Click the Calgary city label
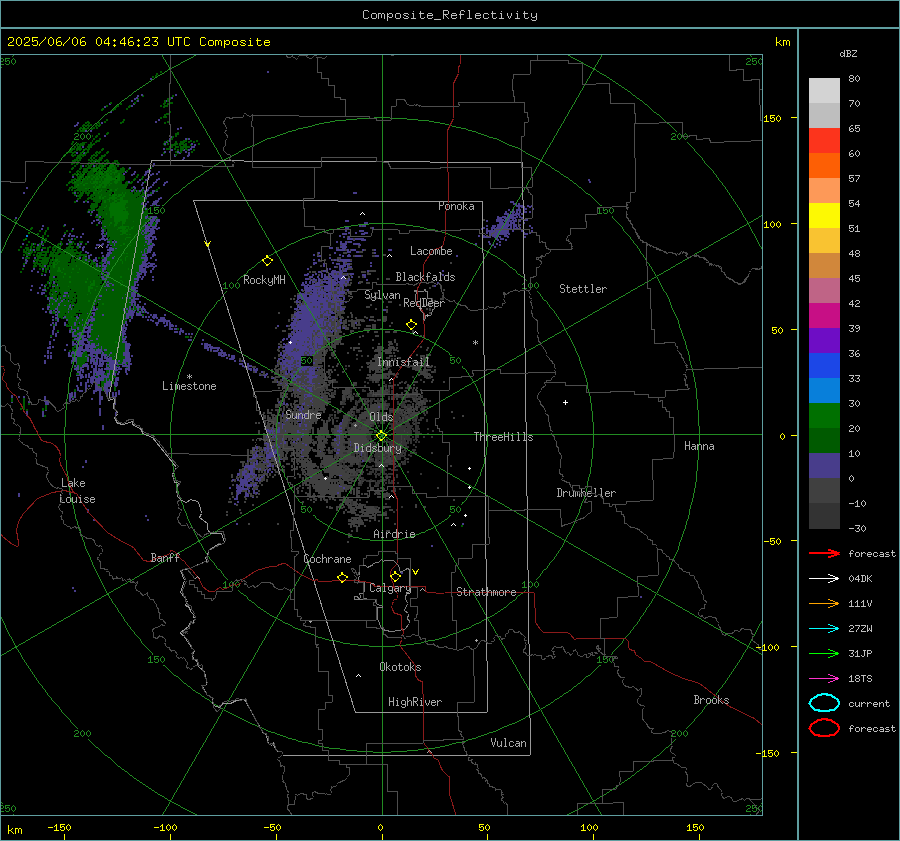This screenshot has height=841, width=900. coord(390,588)
